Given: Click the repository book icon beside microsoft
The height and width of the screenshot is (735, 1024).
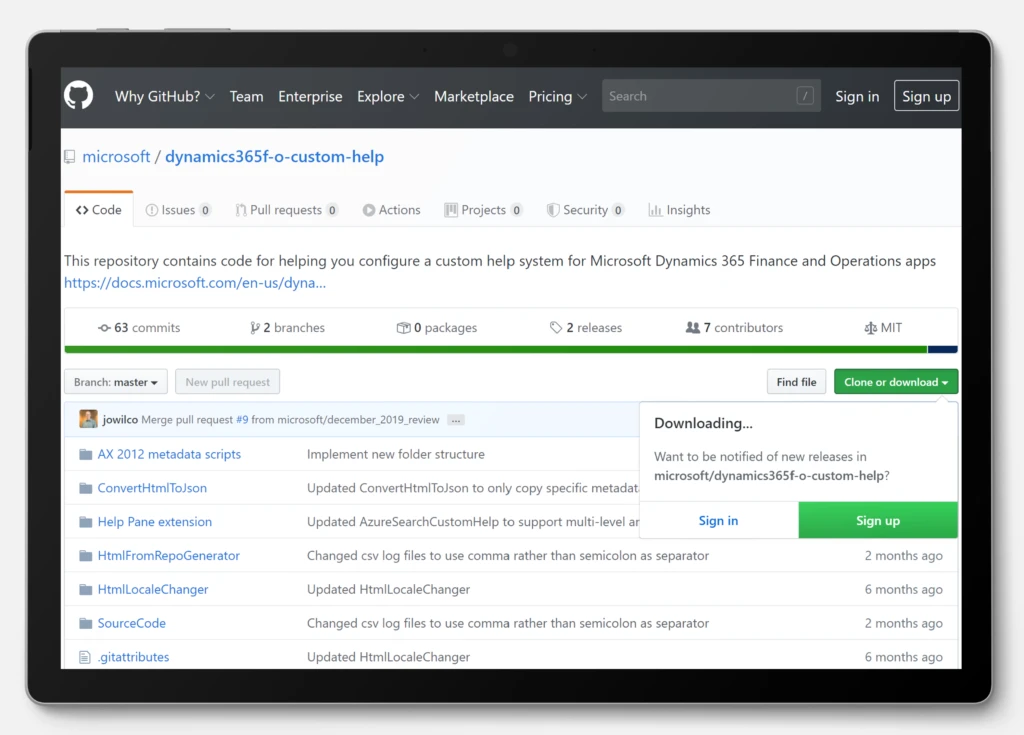Looking at the screenshot, I should [68, 157].
